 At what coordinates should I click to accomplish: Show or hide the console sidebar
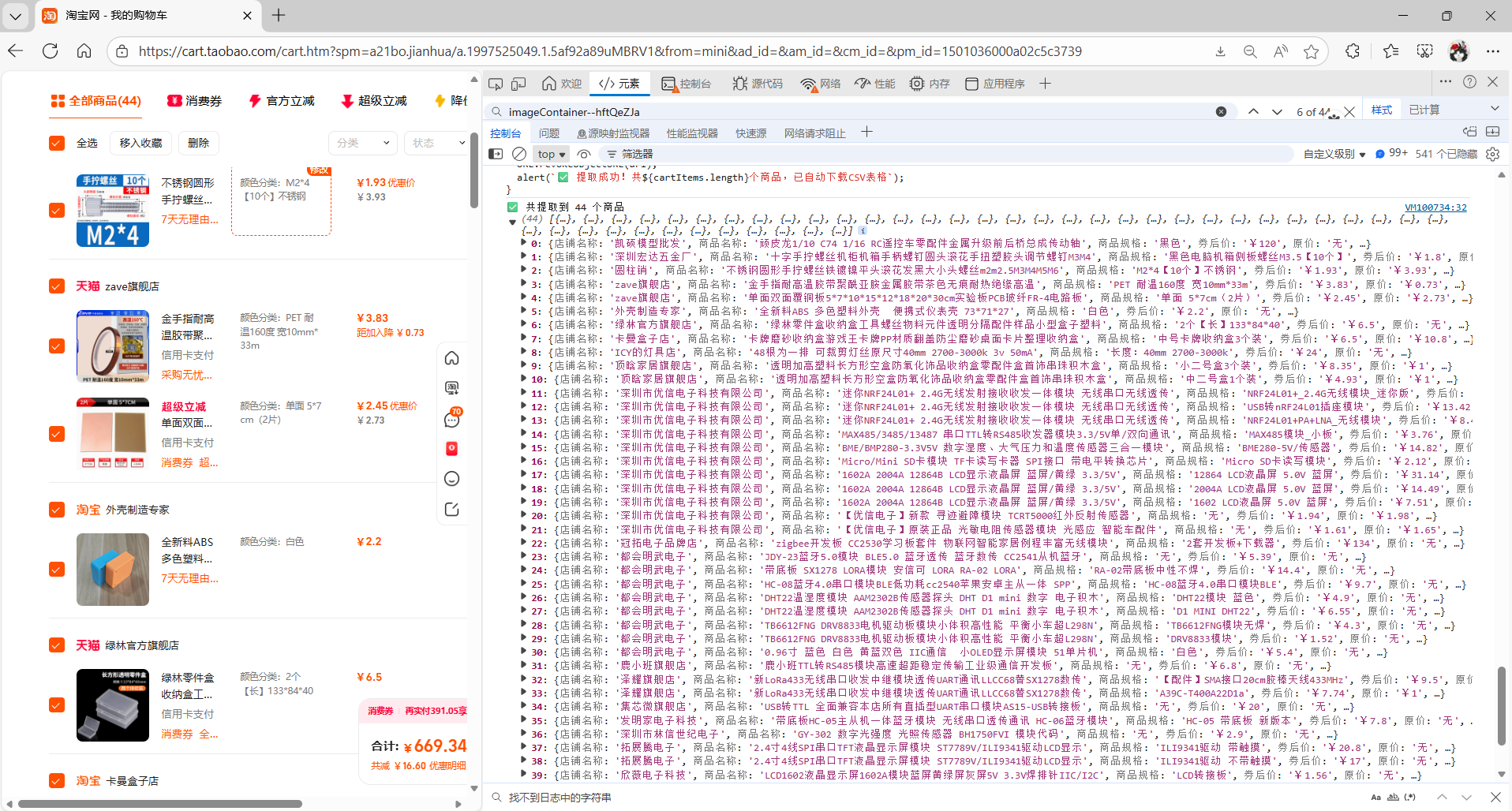[496, 154]
